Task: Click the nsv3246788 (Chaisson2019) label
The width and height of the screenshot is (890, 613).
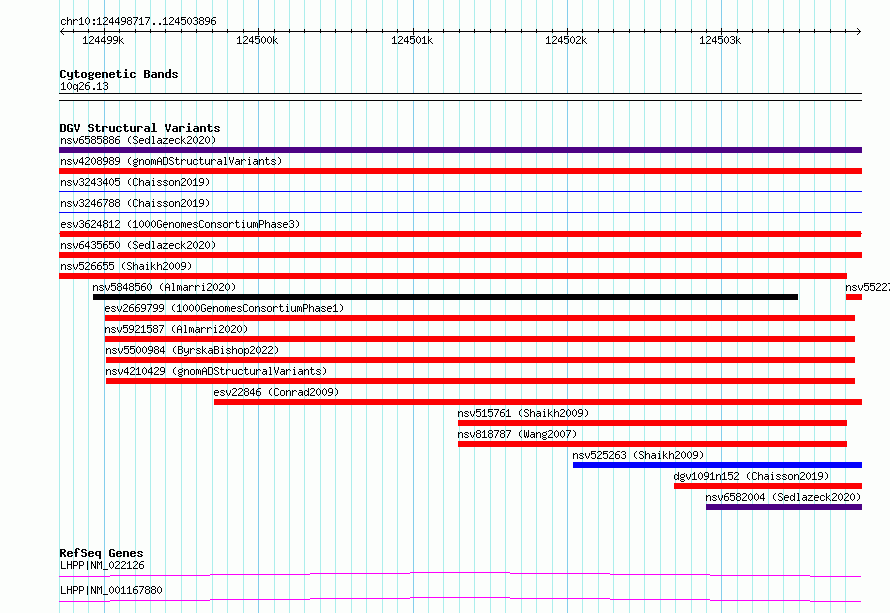Action: click(x=135, y=203)
